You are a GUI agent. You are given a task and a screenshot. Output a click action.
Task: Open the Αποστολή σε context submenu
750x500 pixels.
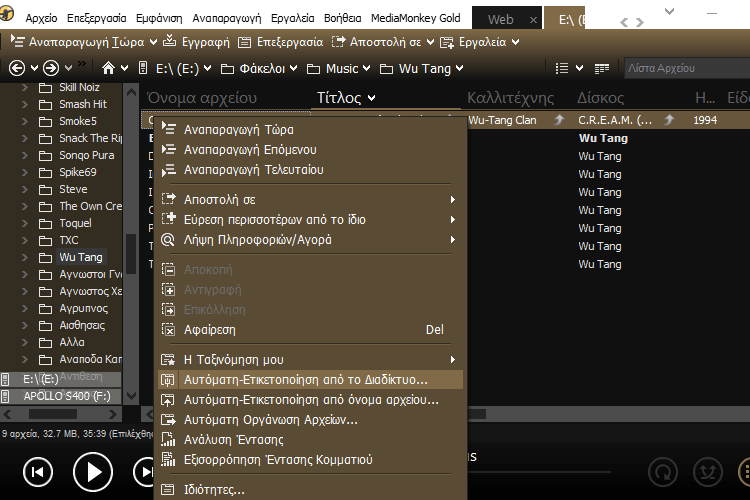[x=310, y=200]
